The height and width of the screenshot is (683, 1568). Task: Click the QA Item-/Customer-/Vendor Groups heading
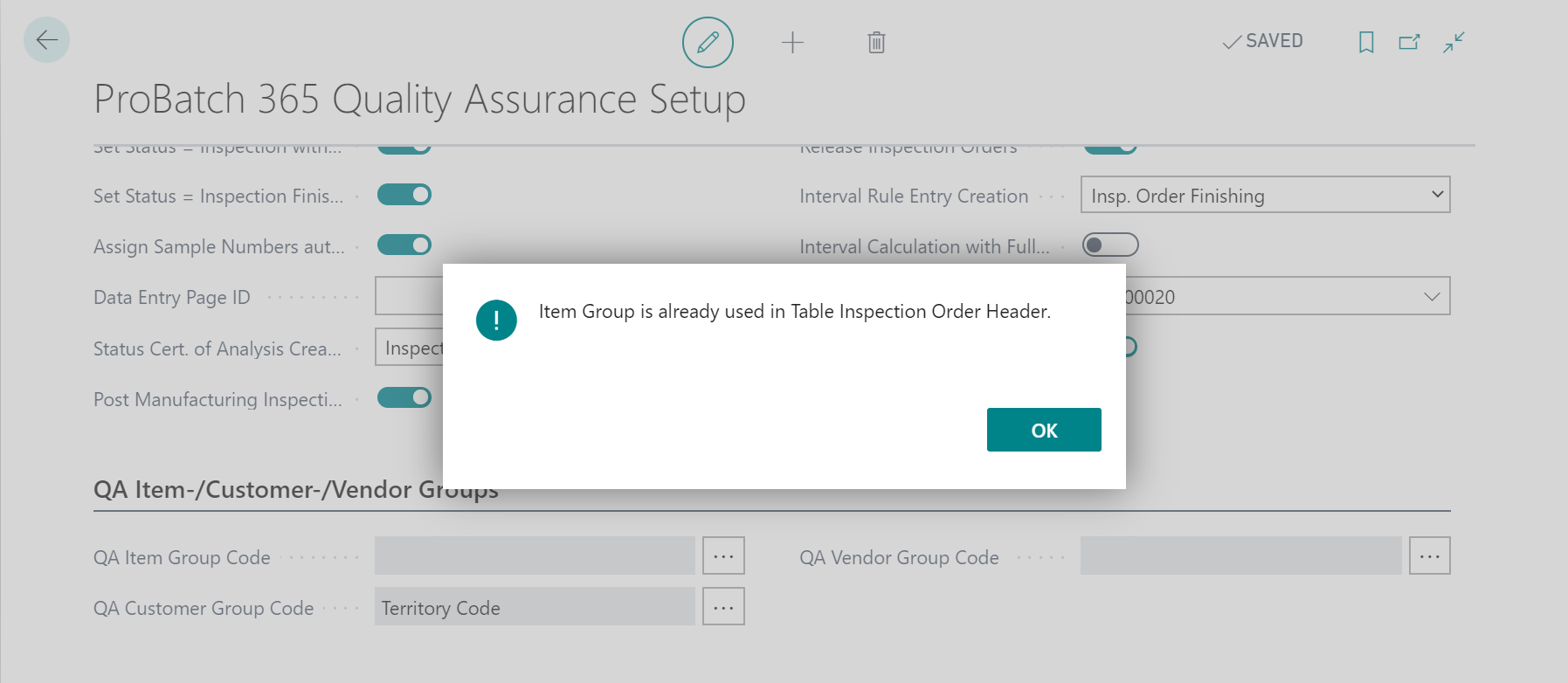(x=296, y=489)
